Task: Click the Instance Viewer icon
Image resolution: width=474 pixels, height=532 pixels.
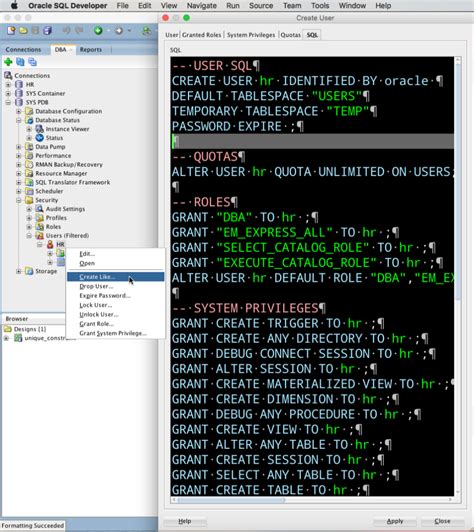Action: (39, 129)
